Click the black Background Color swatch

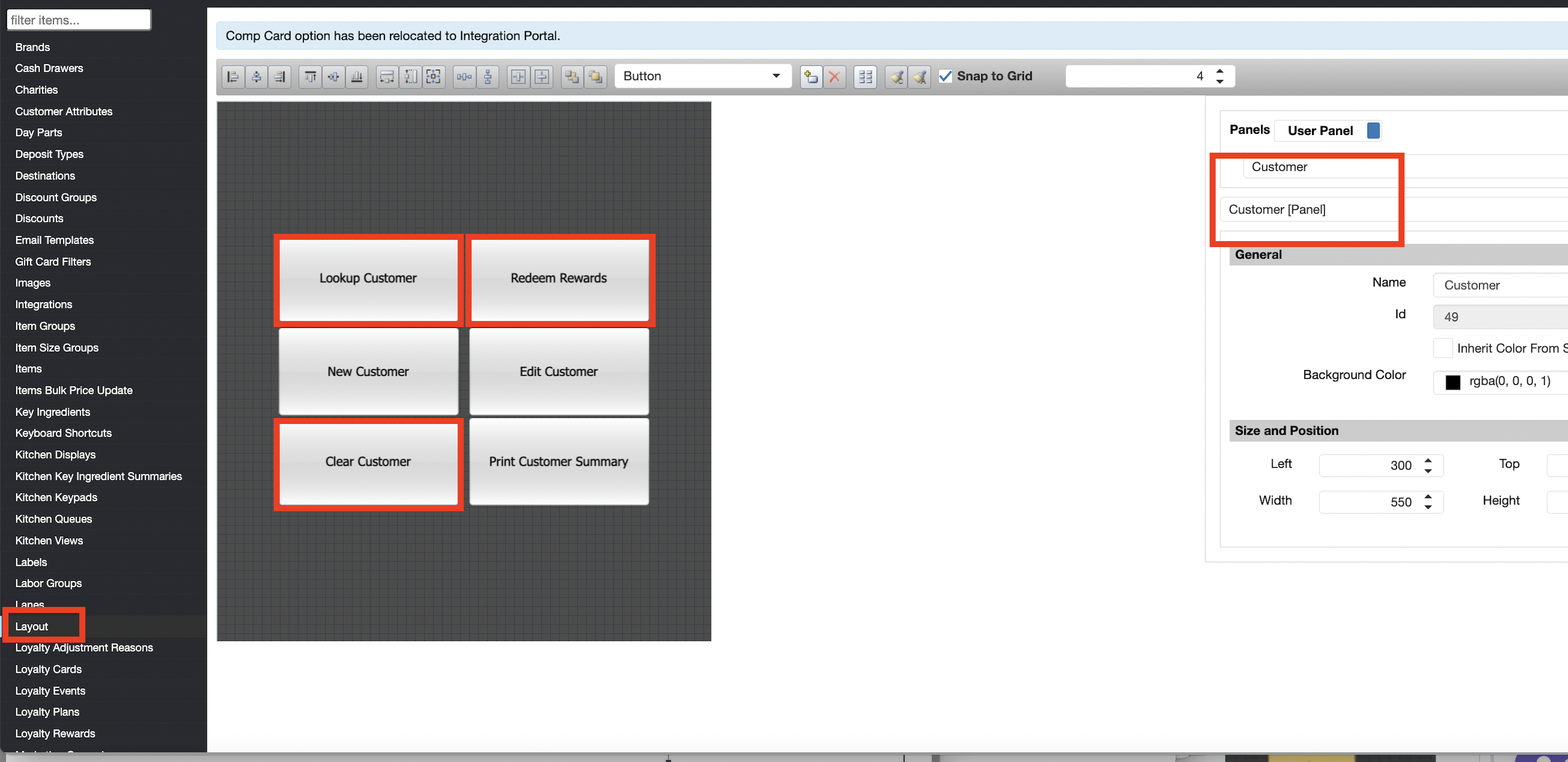coord(1453,382)
